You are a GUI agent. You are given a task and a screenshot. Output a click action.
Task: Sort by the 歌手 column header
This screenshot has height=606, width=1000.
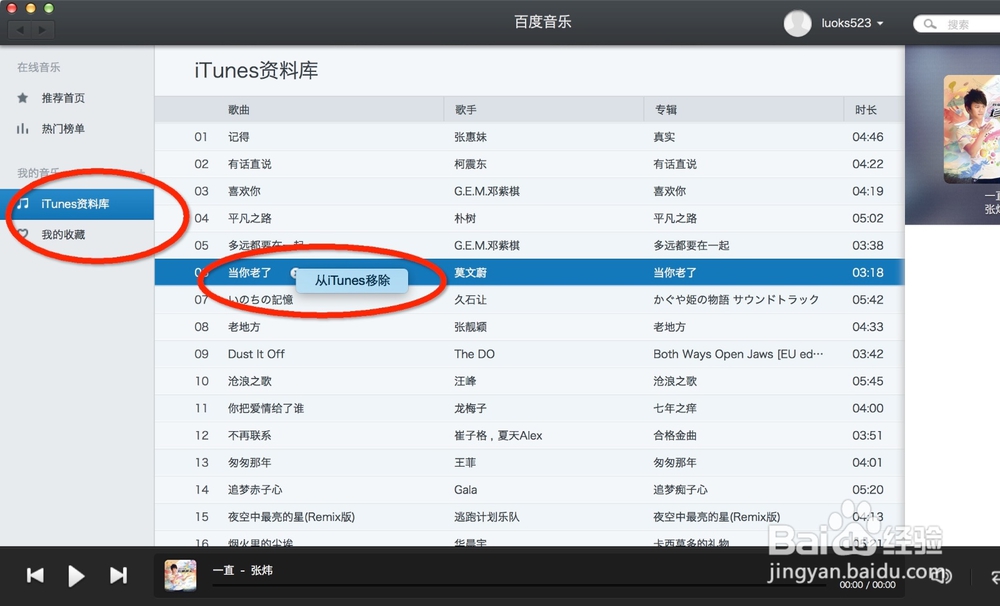click(466, 110)
